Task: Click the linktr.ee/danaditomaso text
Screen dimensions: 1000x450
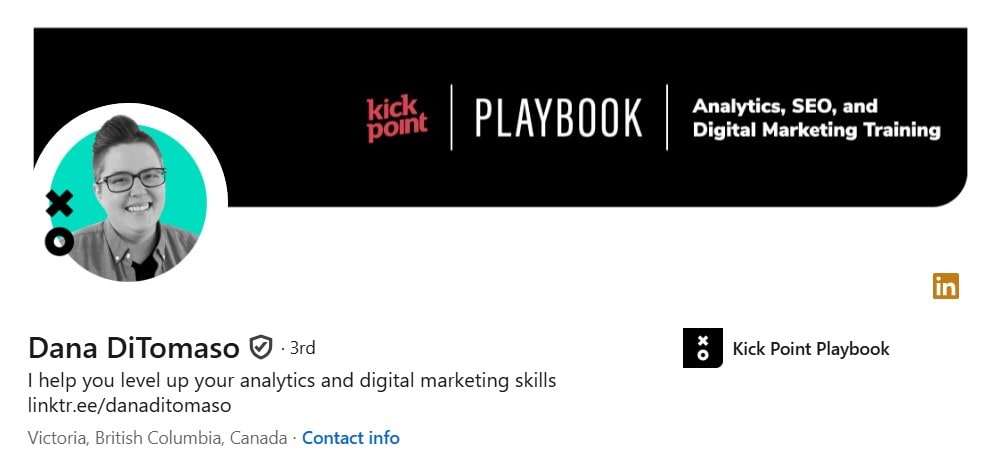Action: point(129,405)
